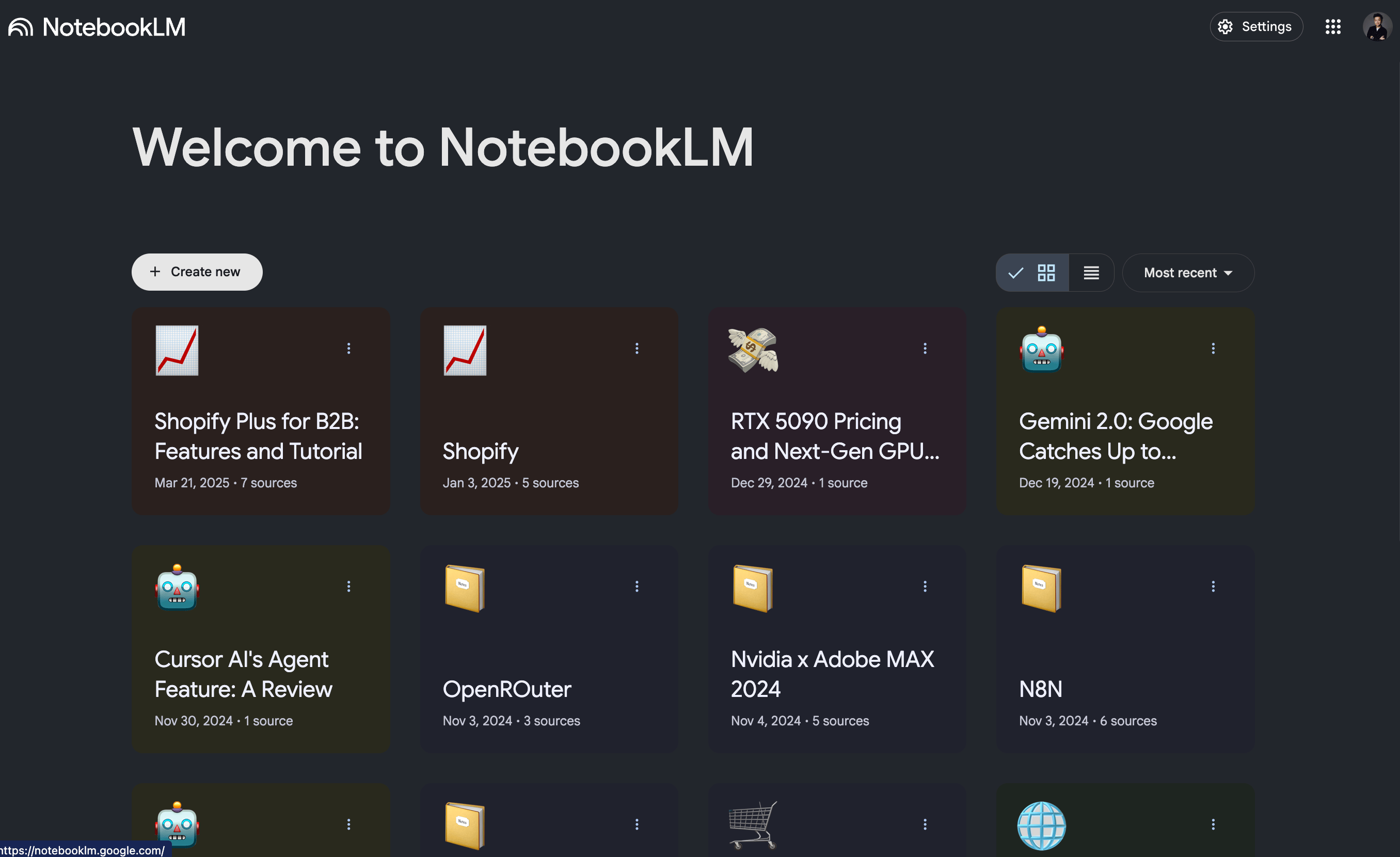Open the Shopify Plus for B2B notebook chart icon
Screen dimensions: 1400x857
pyautogui.click(x=177, y=350)
